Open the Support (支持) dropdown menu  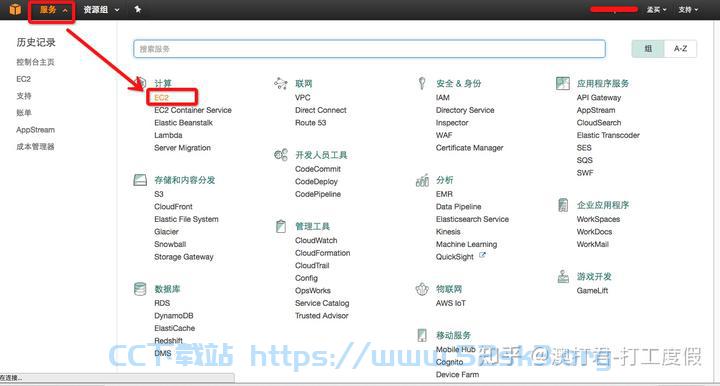[x=688, y=9]
